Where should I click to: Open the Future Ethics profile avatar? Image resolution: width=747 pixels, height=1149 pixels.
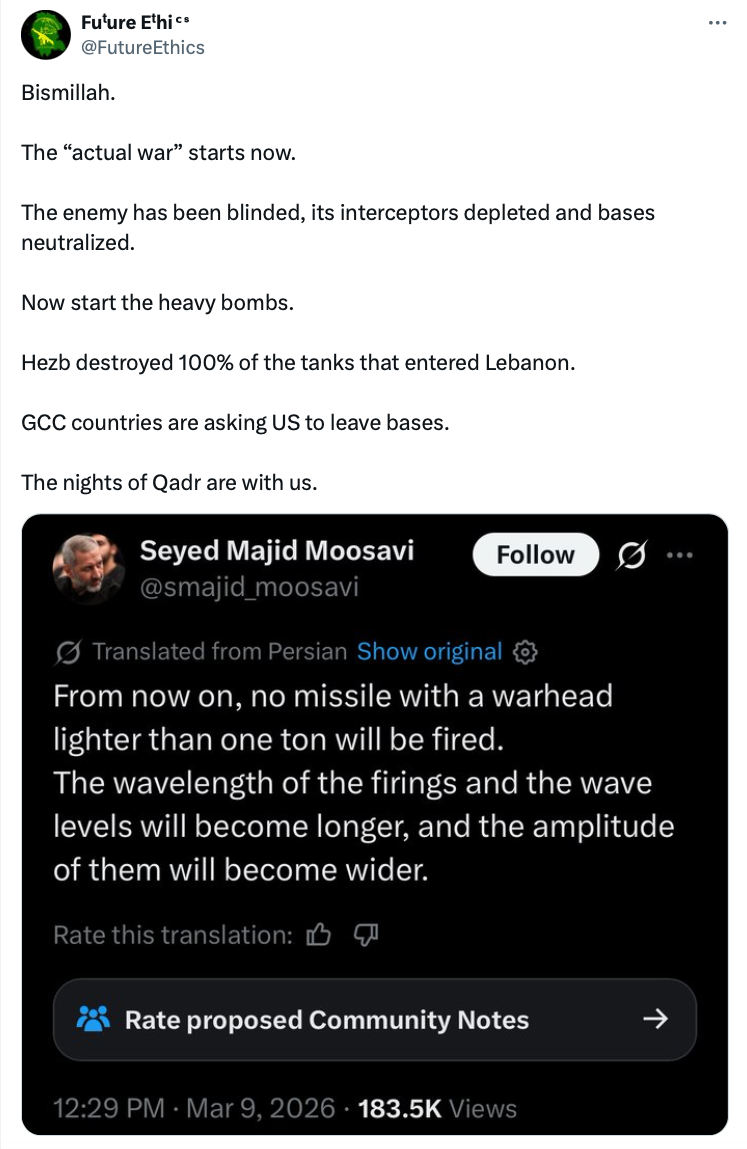click(45, 35)
